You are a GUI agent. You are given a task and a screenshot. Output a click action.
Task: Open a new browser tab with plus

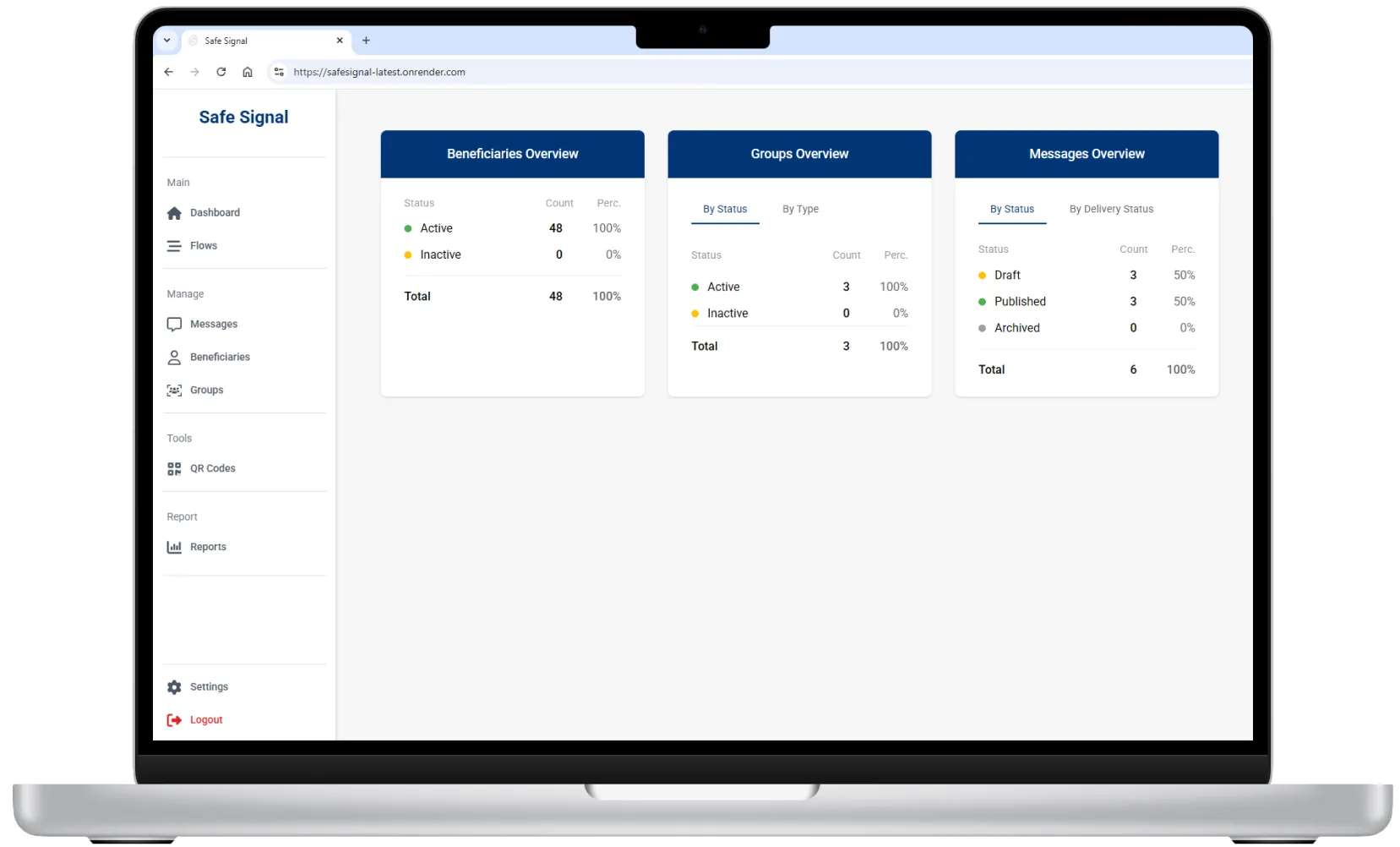tap(366, 41)
